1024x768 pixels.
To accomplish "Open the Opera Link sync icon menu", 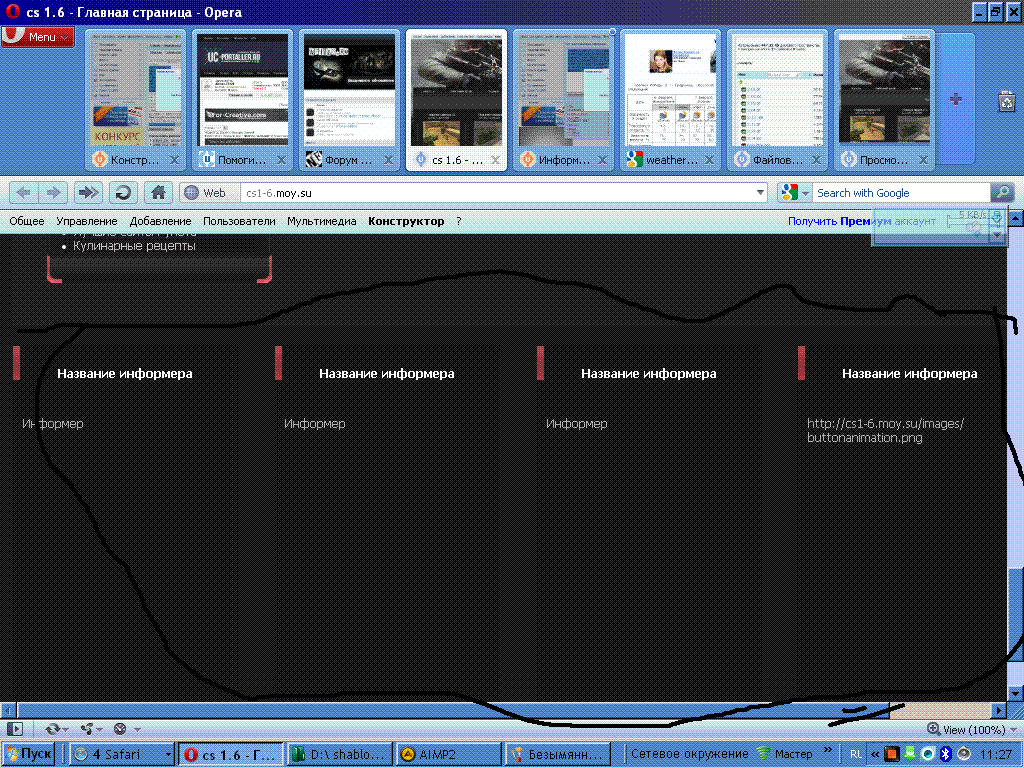I will coord(50,729).
